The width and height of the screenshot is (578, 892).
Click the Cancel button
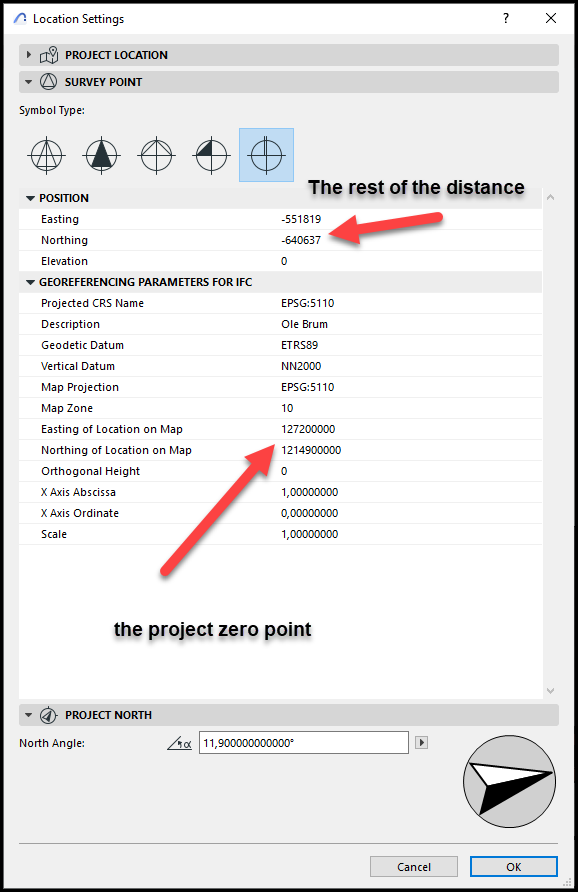pyautogui.click(x=414, y=866)
